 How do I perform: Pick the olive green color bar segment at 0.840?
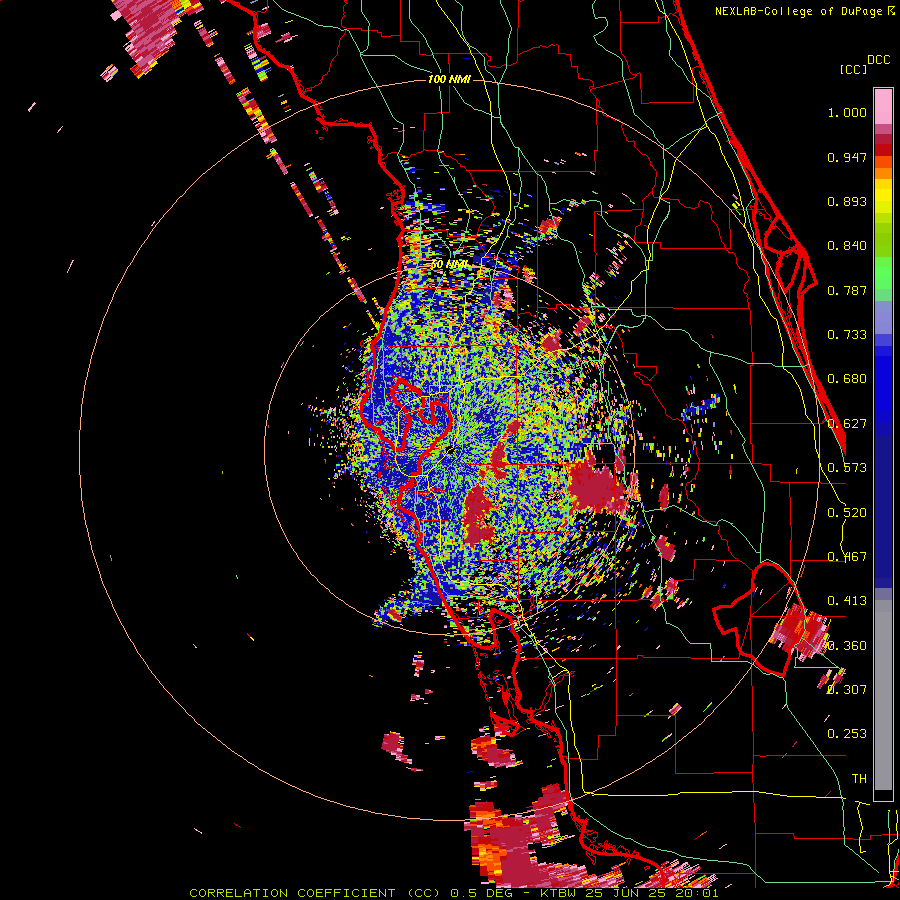pos(883,246)
